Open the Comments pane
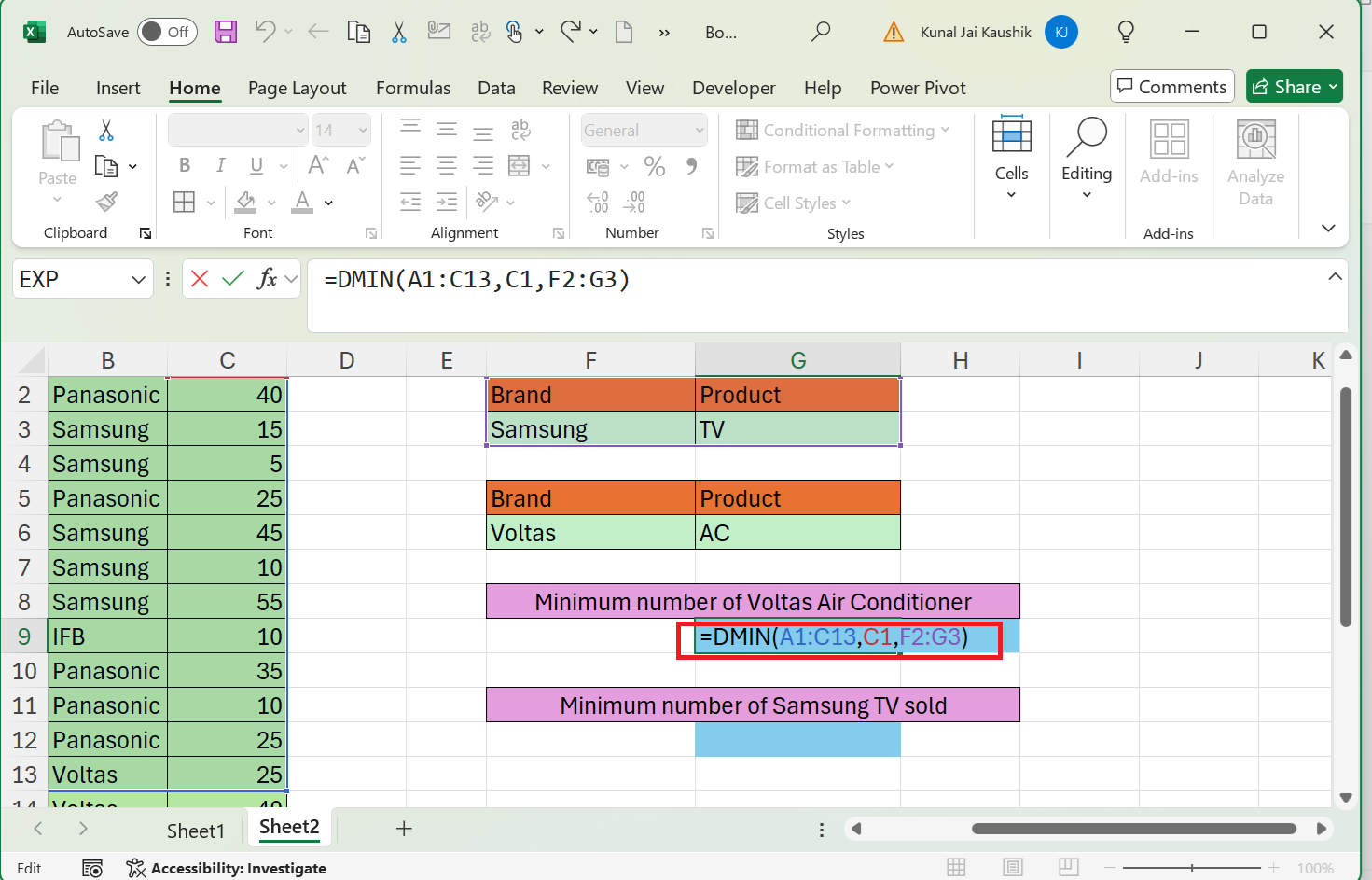Image resolution: width=1372 pixels, height=880 pixels. coord(1171,86)
